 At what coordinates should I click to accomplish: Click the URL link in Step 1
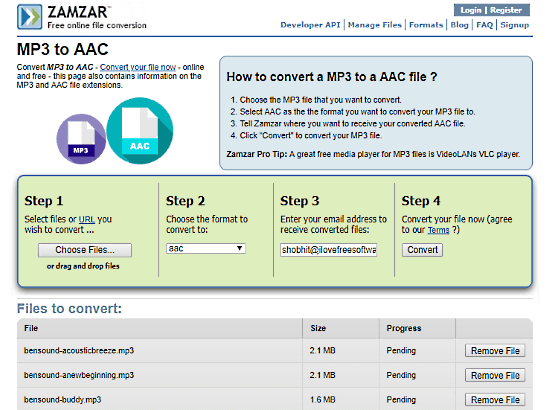(87, 220)
